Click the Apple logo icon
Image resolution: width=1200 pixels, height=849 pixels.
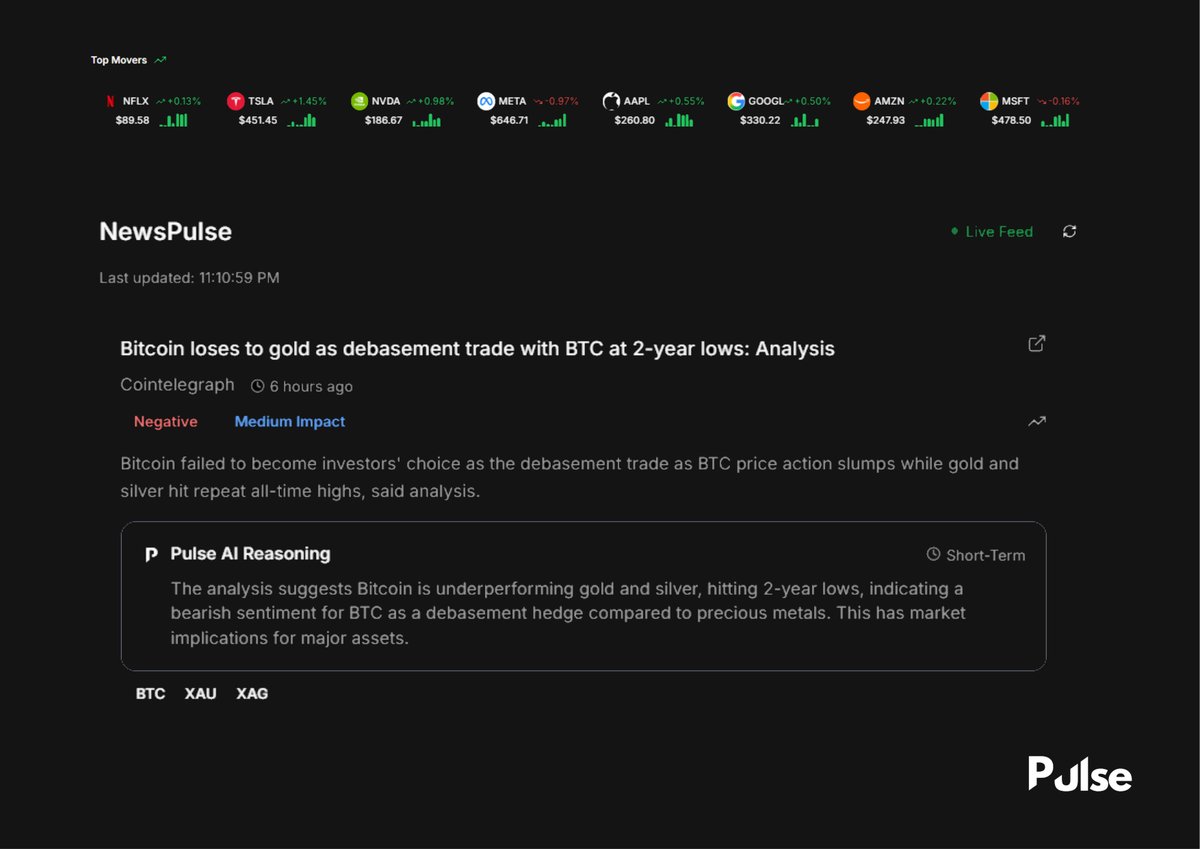click(x=611, y=101)
